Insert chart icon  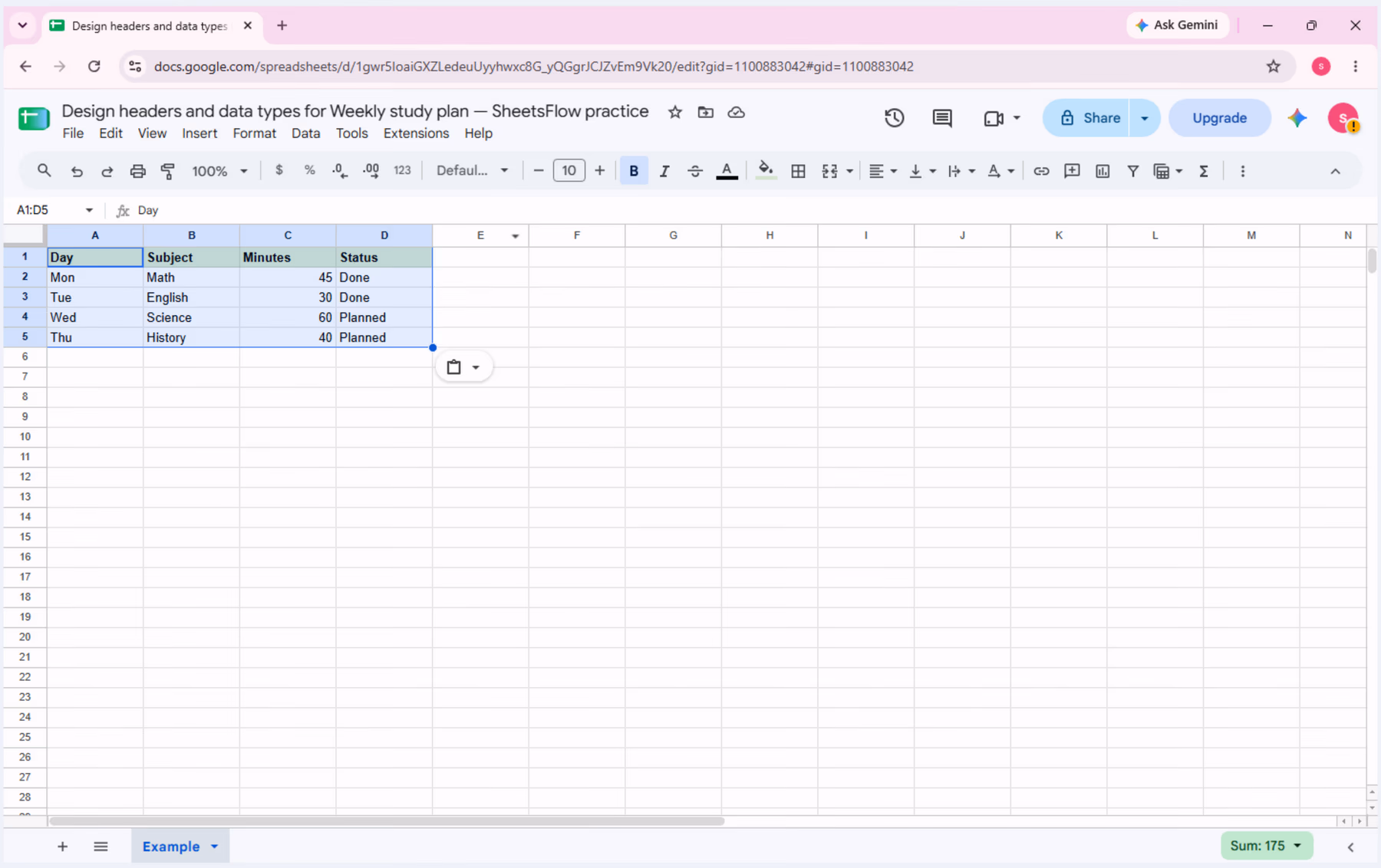coord(1102,171)
